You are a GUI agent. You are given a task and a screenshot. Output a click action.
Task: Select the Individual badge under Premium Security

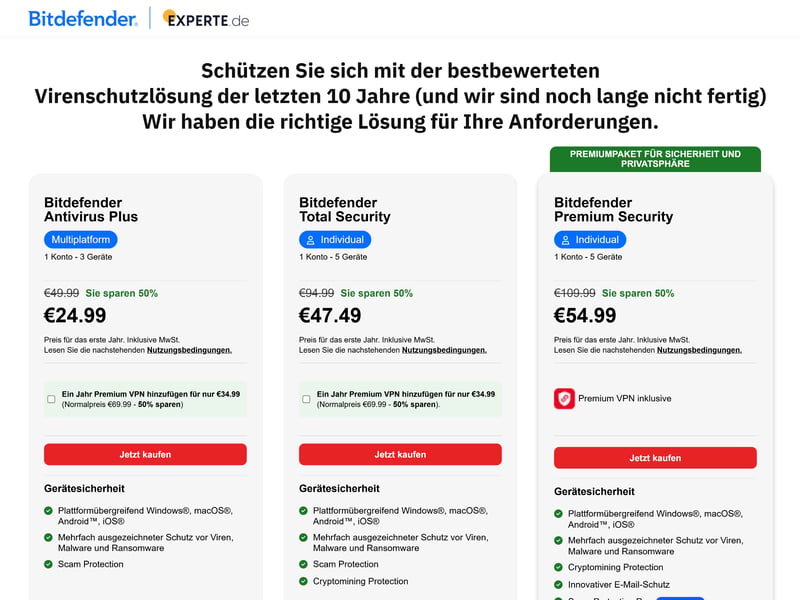(x=590, y=240)
